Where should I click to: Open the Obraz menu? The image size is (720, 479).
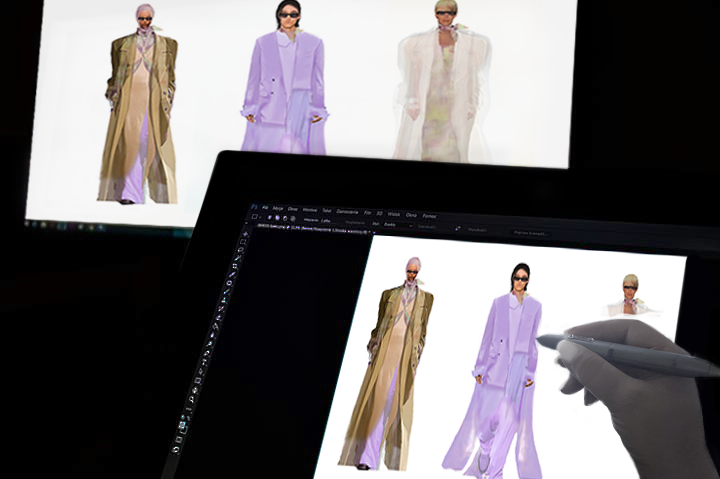(x=292, y=209)
